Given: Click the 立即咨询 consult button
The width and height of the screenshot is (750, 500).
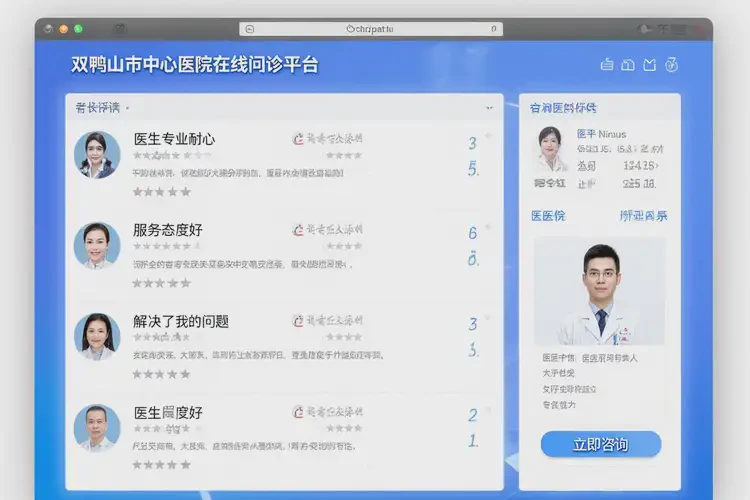Looking at the screenshot, I should (600, 444).
